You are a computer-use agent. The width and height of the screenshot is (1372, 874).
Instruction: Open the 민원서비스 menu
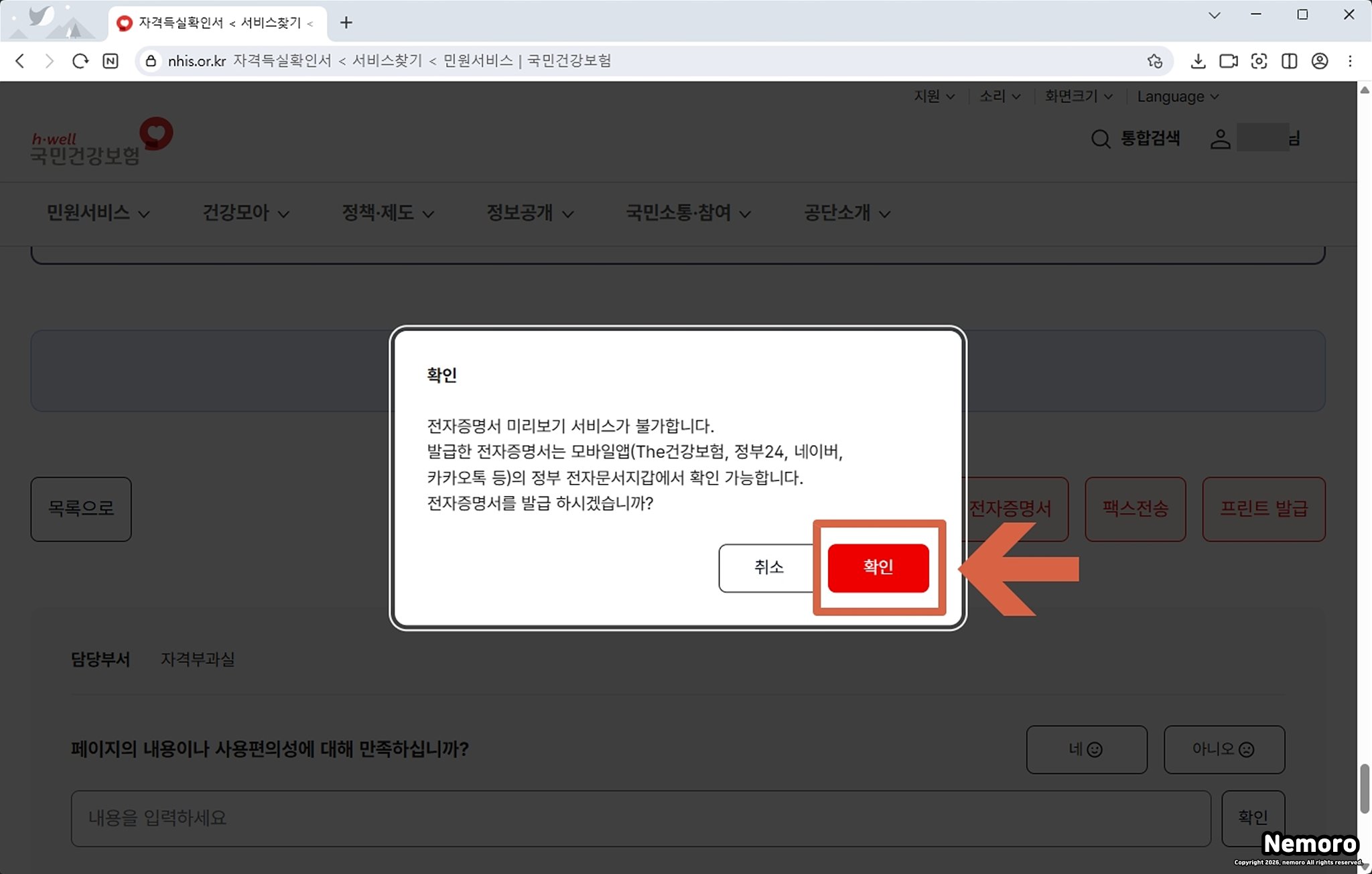point(98,213)
